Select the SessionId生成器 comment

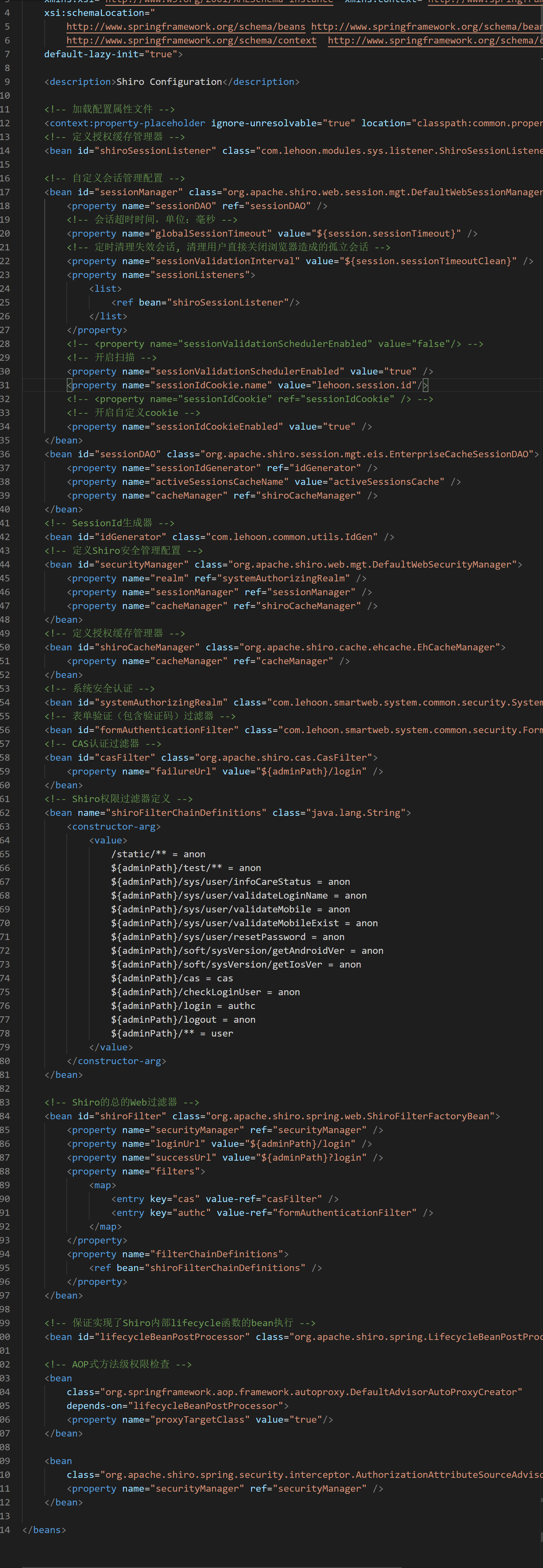(x=109, y=523)
